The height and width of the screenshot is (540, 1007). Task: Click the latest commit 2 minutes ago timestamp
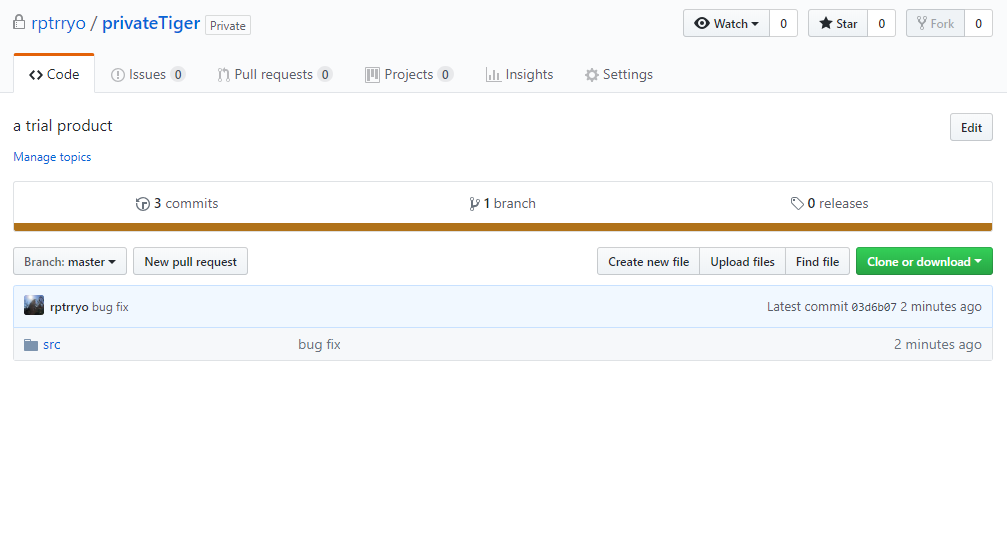coord(941,307)
